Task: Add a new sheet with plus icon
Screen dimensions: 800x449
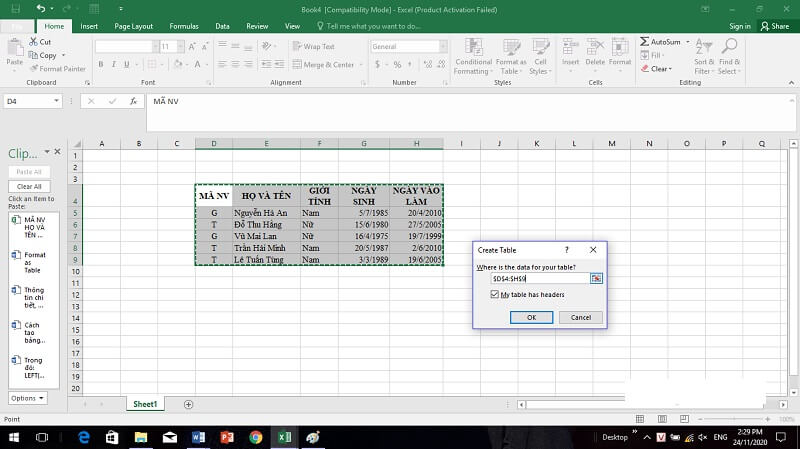Action: 188,404
